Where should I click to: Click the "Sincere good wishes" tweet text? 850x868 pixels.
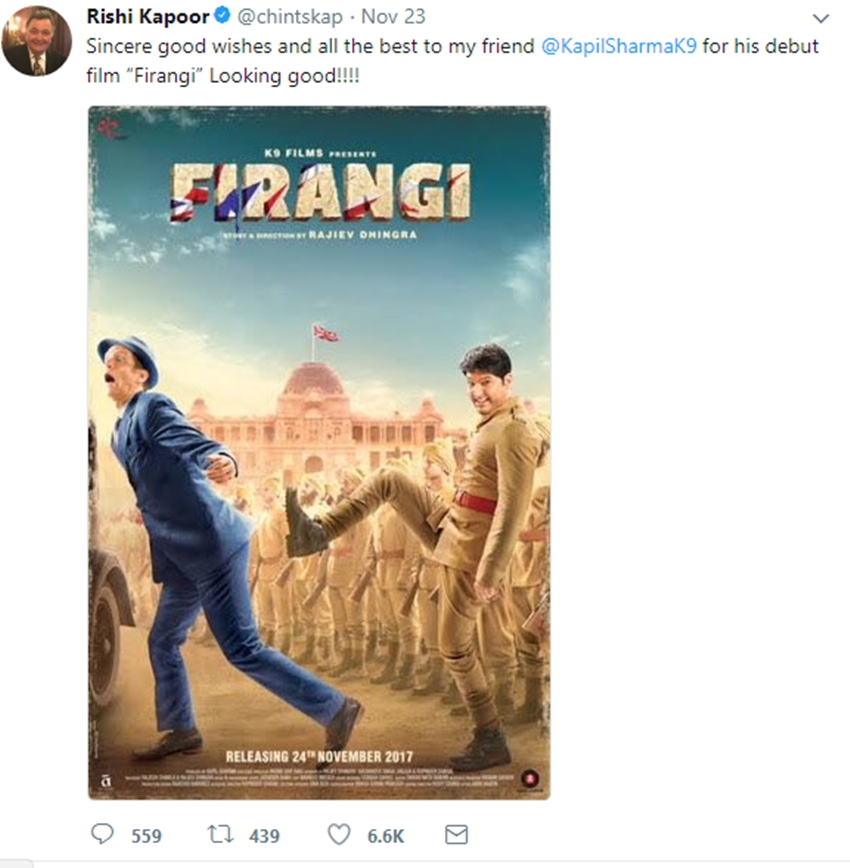(x=300, y=47)
